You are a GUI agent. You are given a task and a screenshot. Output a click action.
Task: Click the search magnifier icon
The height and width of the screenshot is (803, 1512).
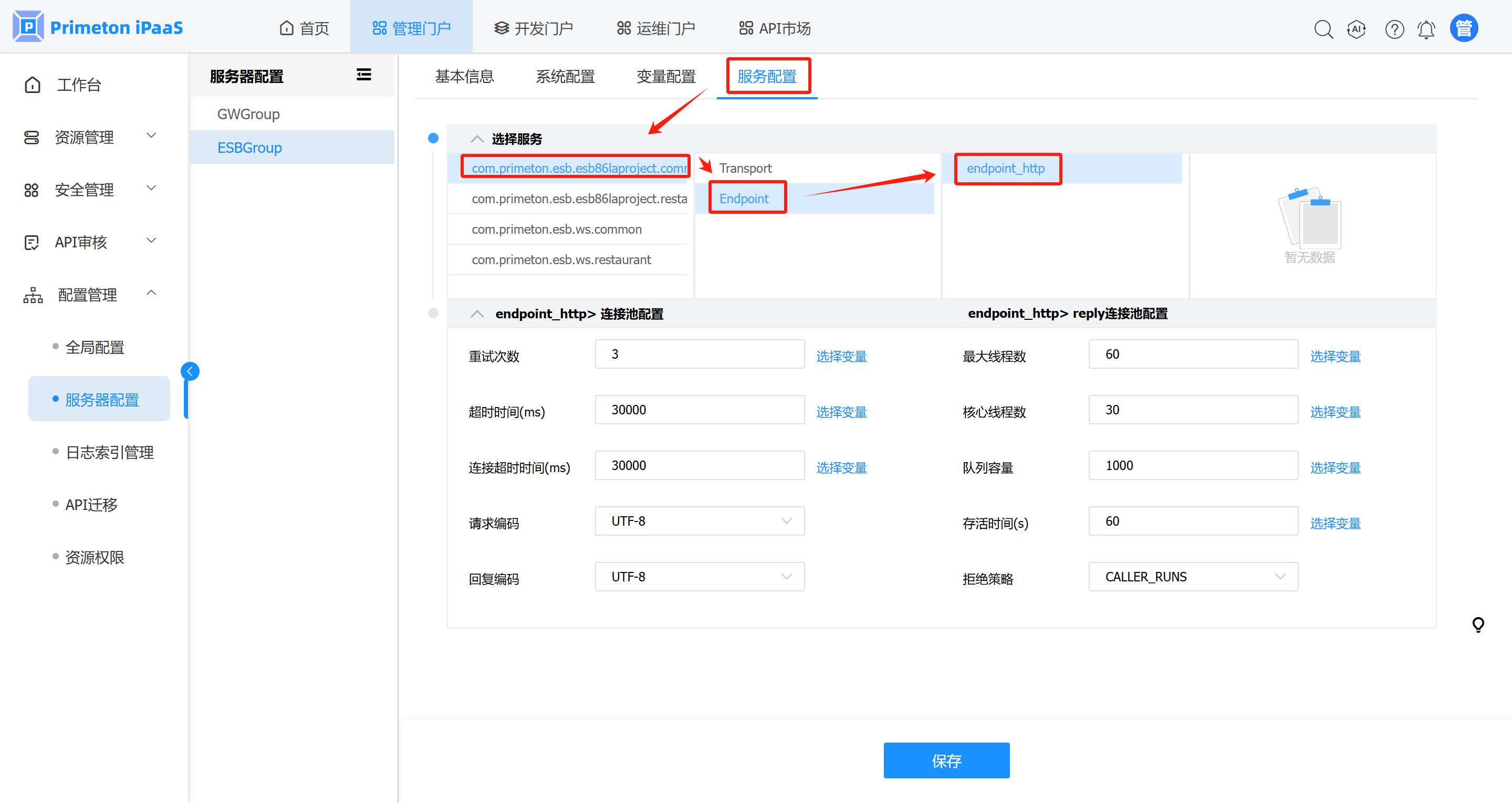(1323, 29)
